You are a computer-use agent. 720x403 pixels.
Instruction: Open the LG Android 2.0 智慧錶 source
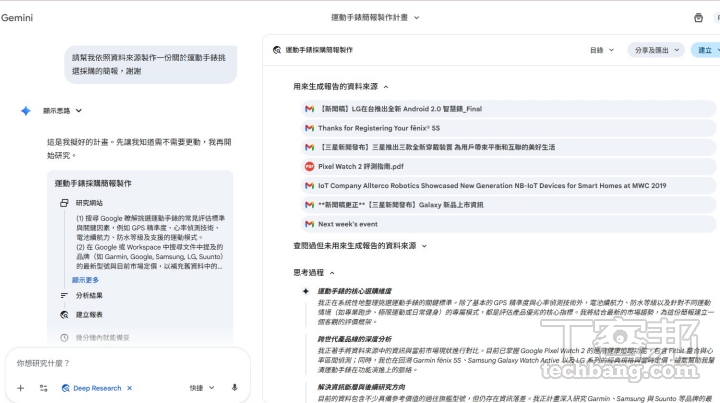[508, 109]
